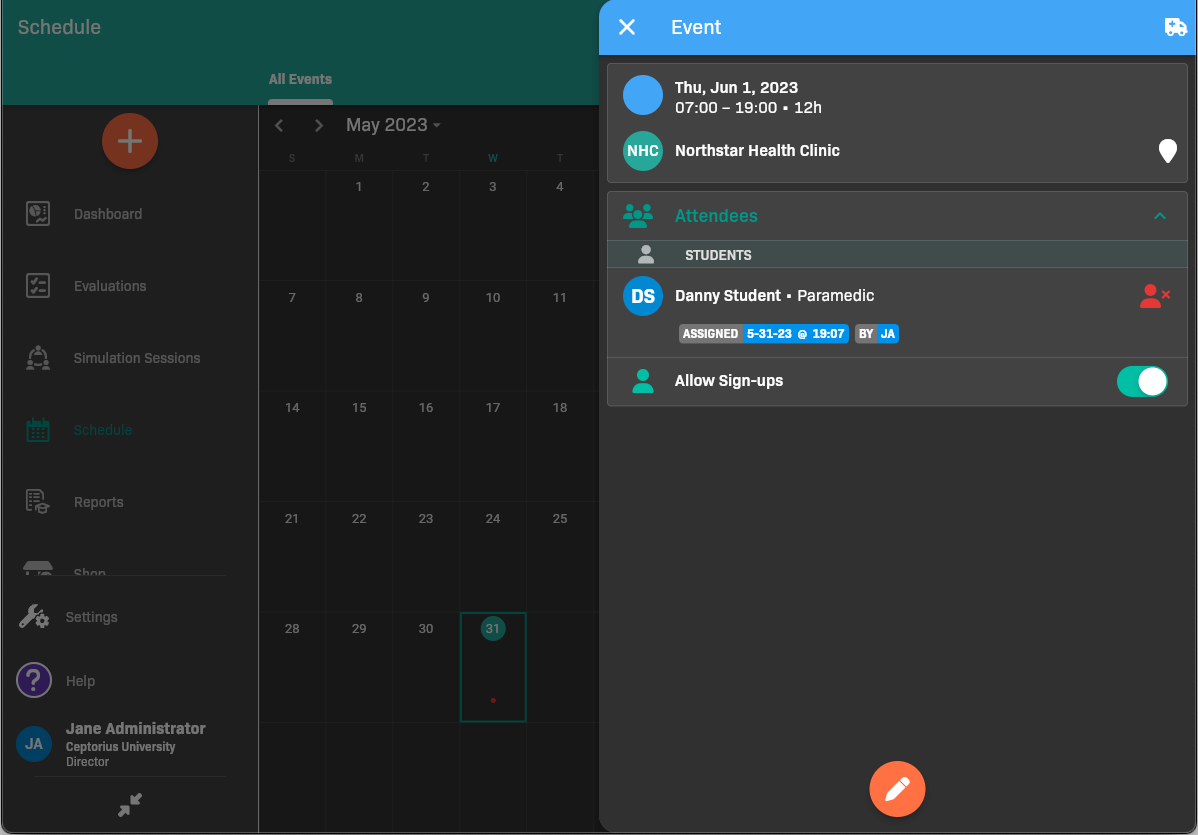The height and width of the screenshot is (835, 1198).
Task: Go to the next month
Action: [319, 125]
